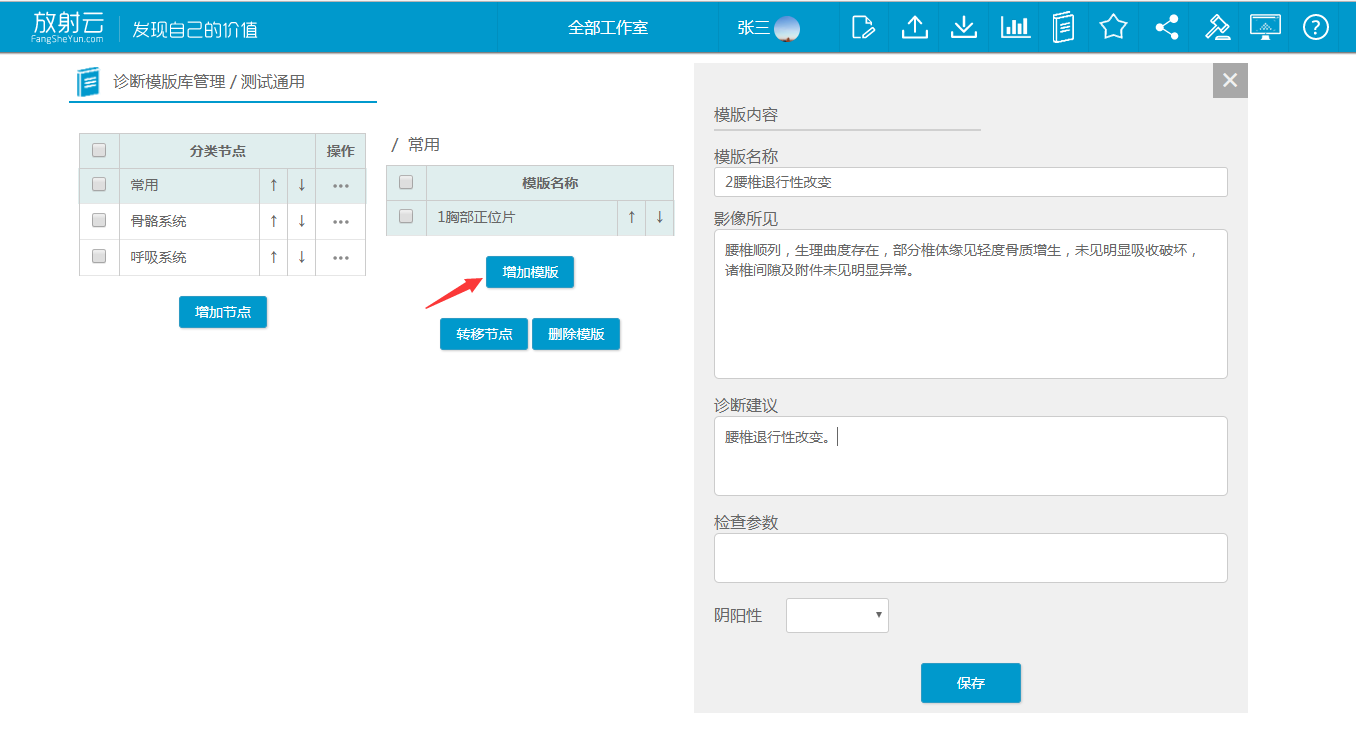Click the upload icon in top toolbar
Viewport: 1356px width, 741px height.
[914, 27]
